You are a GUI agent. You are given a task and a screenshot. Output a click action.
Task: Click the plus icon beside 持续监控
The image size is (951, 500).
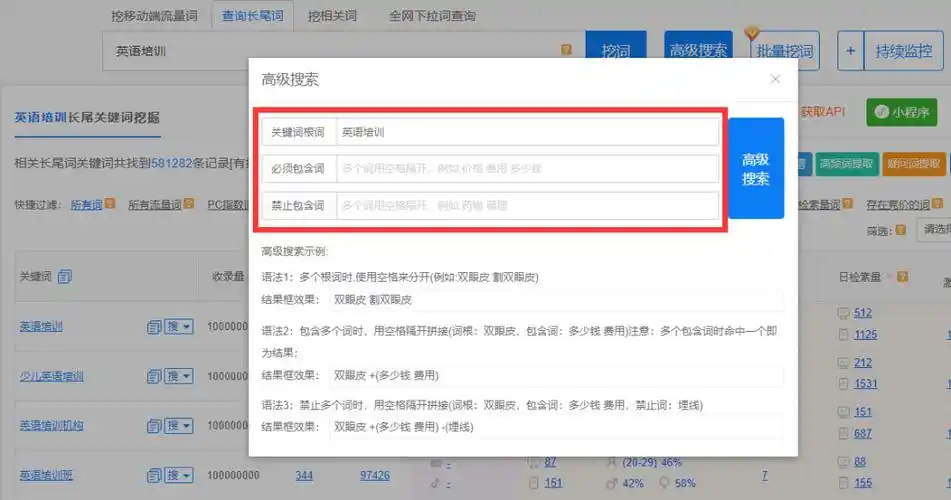point(850,51)
